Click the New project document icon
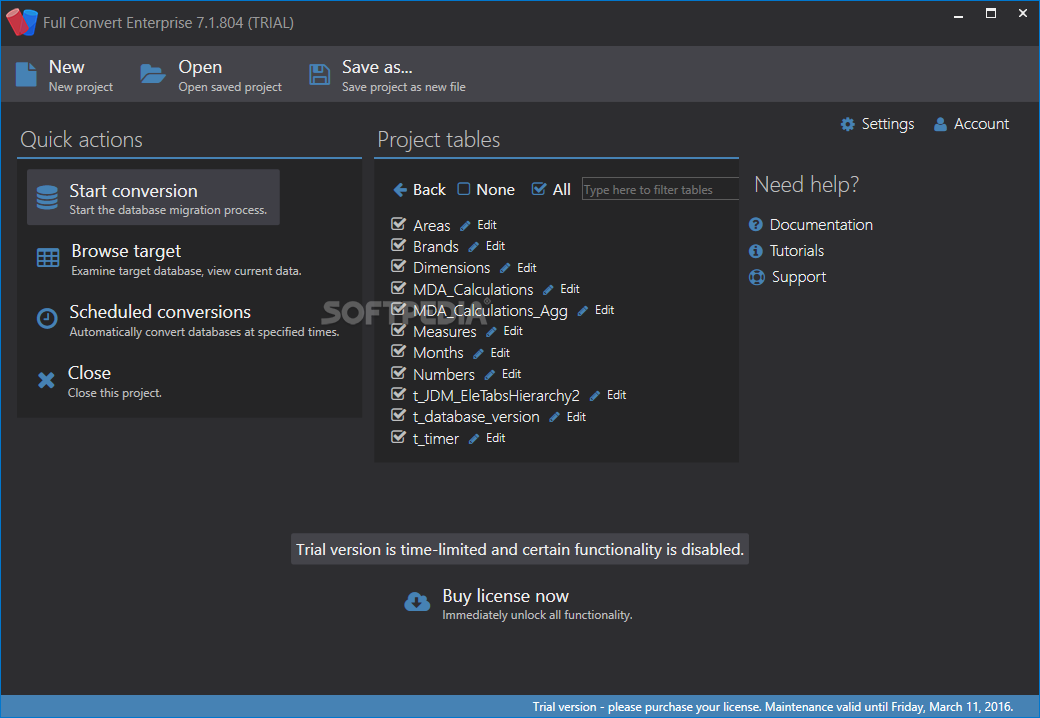Screen dimensions: 1040x718 [26, 75]
